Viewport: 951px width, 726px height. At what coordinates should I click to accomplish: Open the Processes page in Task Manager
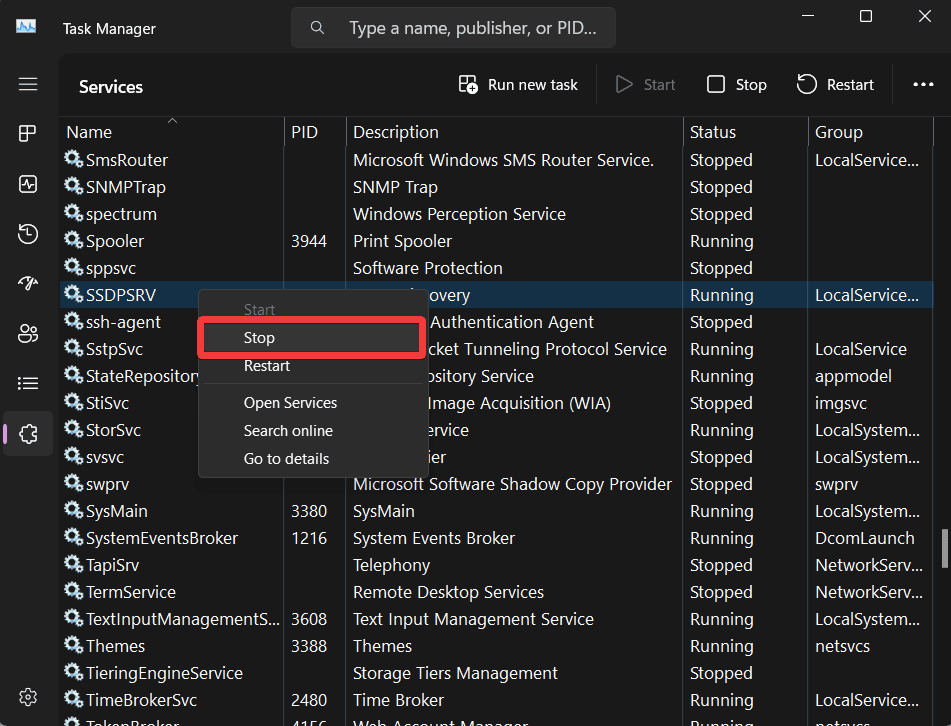[27, 133]
